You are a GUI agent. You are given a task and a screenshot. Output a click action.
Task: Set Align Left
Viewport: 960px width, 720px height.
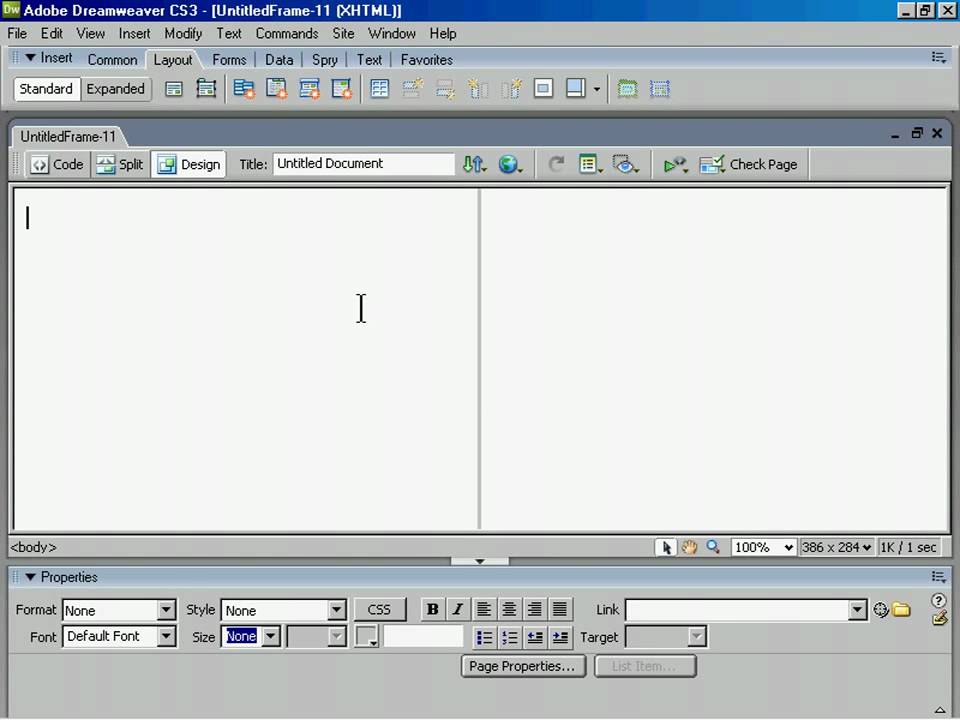tap(484, 609)
